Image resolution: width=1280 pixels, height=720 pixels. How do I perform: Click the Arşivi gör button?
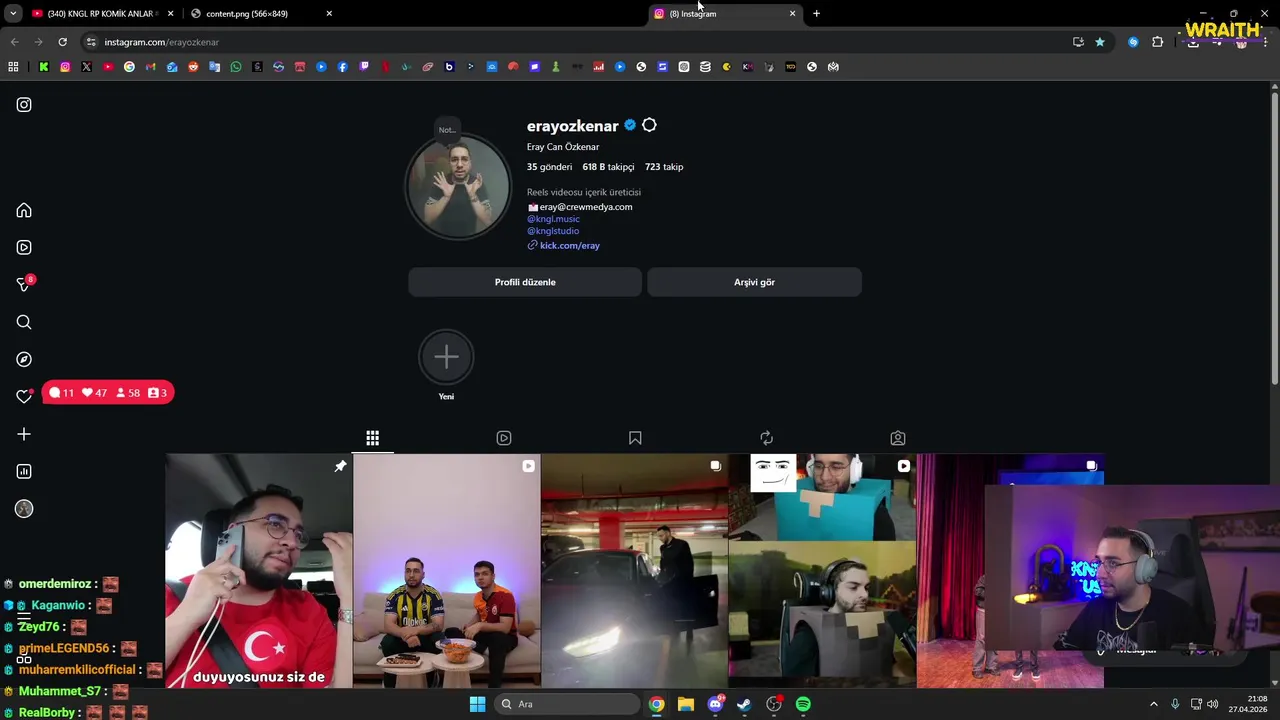754,282
